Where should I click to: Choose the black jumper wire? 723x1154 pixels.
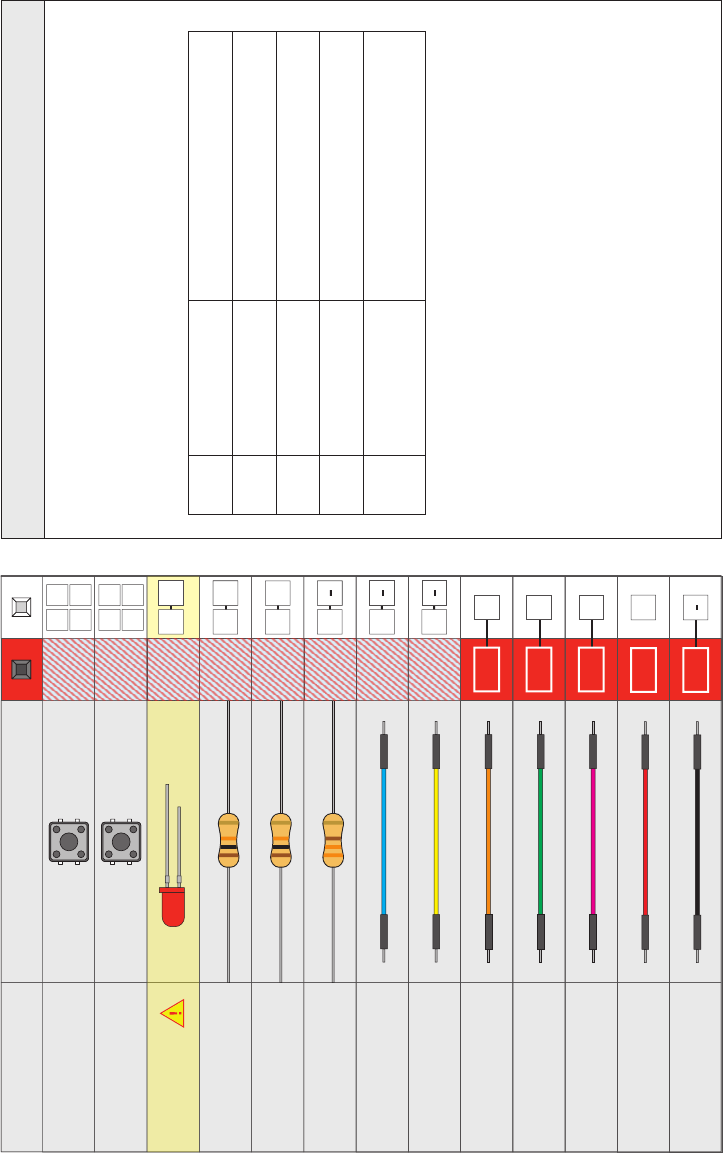click(x=697, y=841)
